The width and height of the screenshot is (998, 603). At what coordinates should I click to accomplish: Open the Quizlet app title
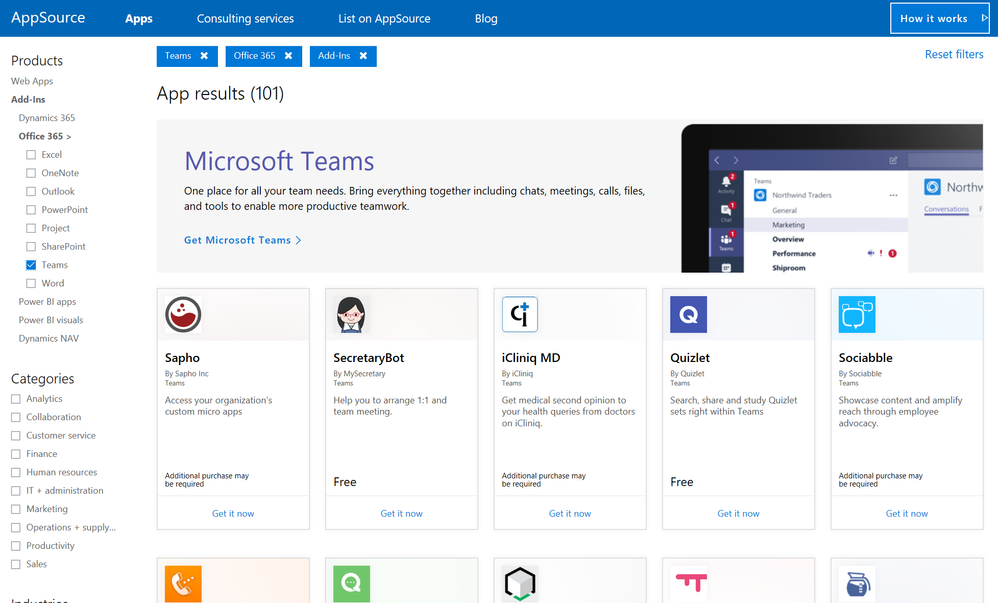coord(690,358)
